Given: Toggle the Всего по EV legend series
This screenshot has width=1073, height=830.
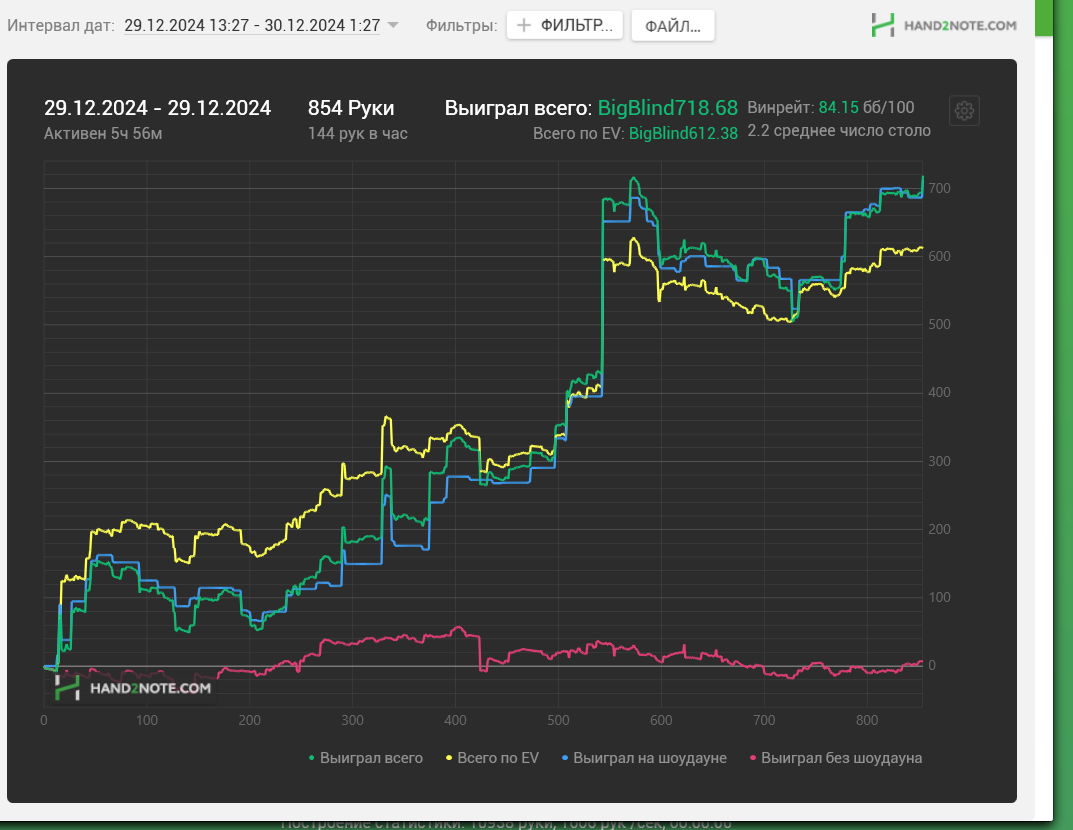Looking at the screenshot, I should [x=492, y=758].
